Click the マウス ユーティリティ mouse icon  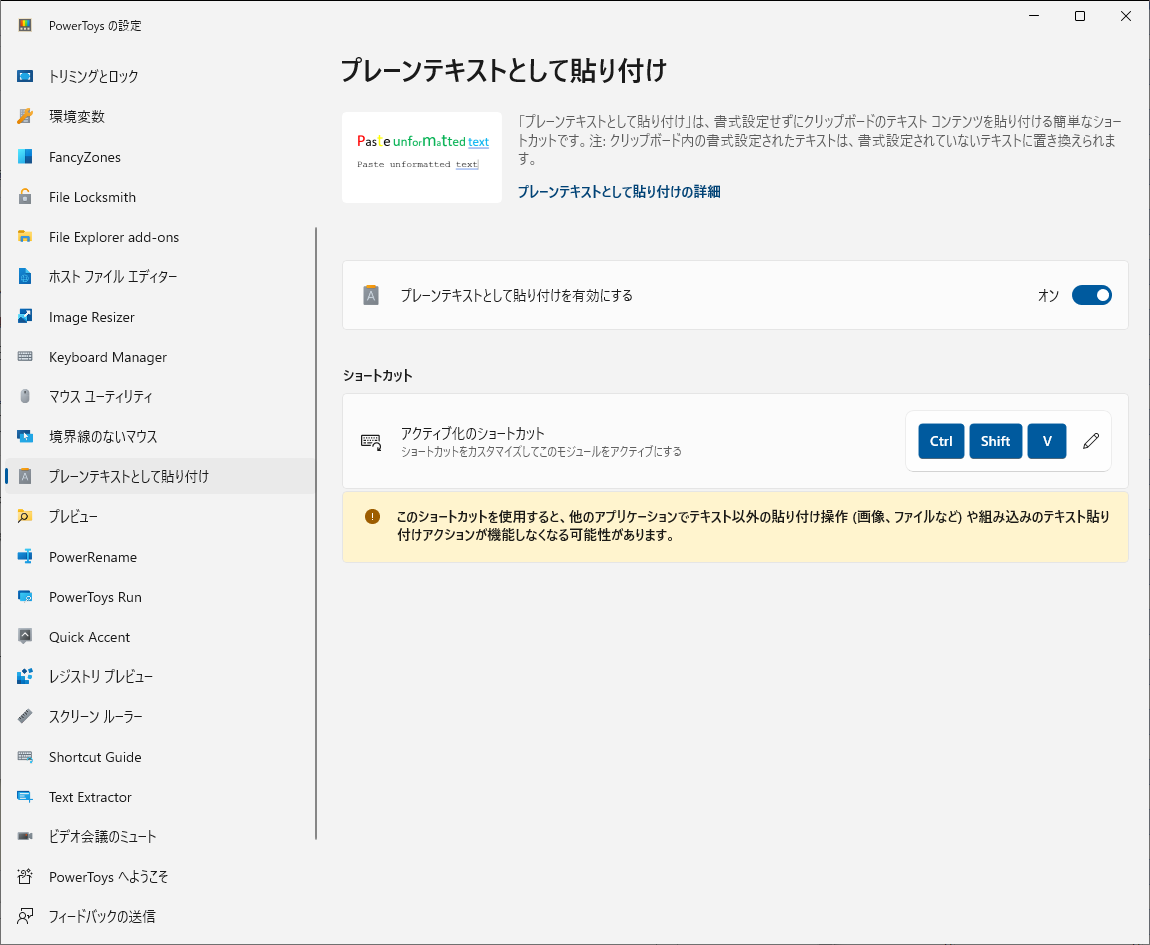click(25, 396)
